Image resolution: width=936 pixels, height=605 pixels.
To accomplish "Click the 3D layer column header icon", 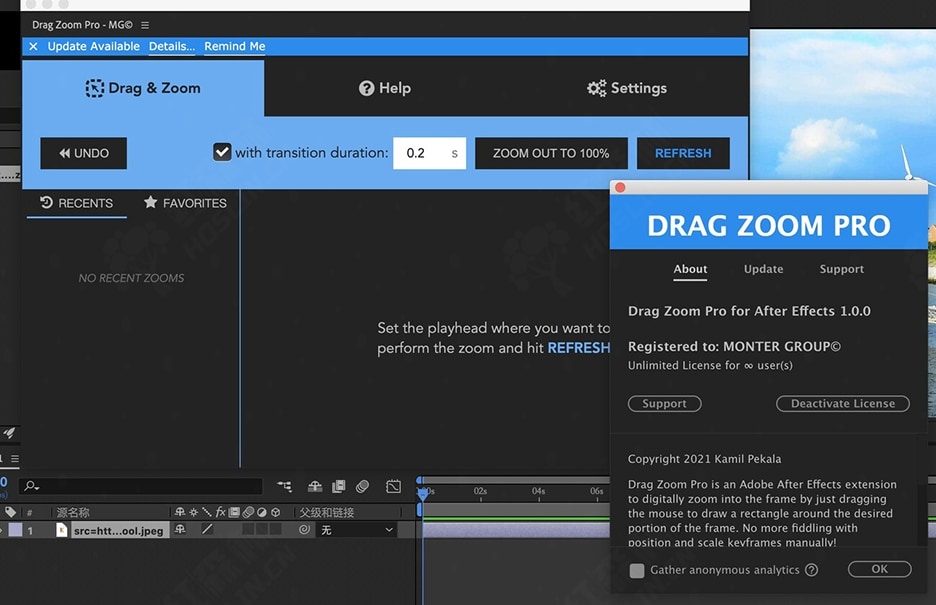I will (x=275, y=512).
